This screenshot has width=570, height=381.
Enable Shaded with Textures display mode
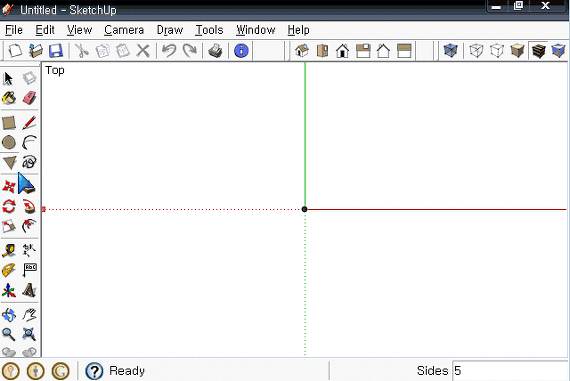(538, 51)
